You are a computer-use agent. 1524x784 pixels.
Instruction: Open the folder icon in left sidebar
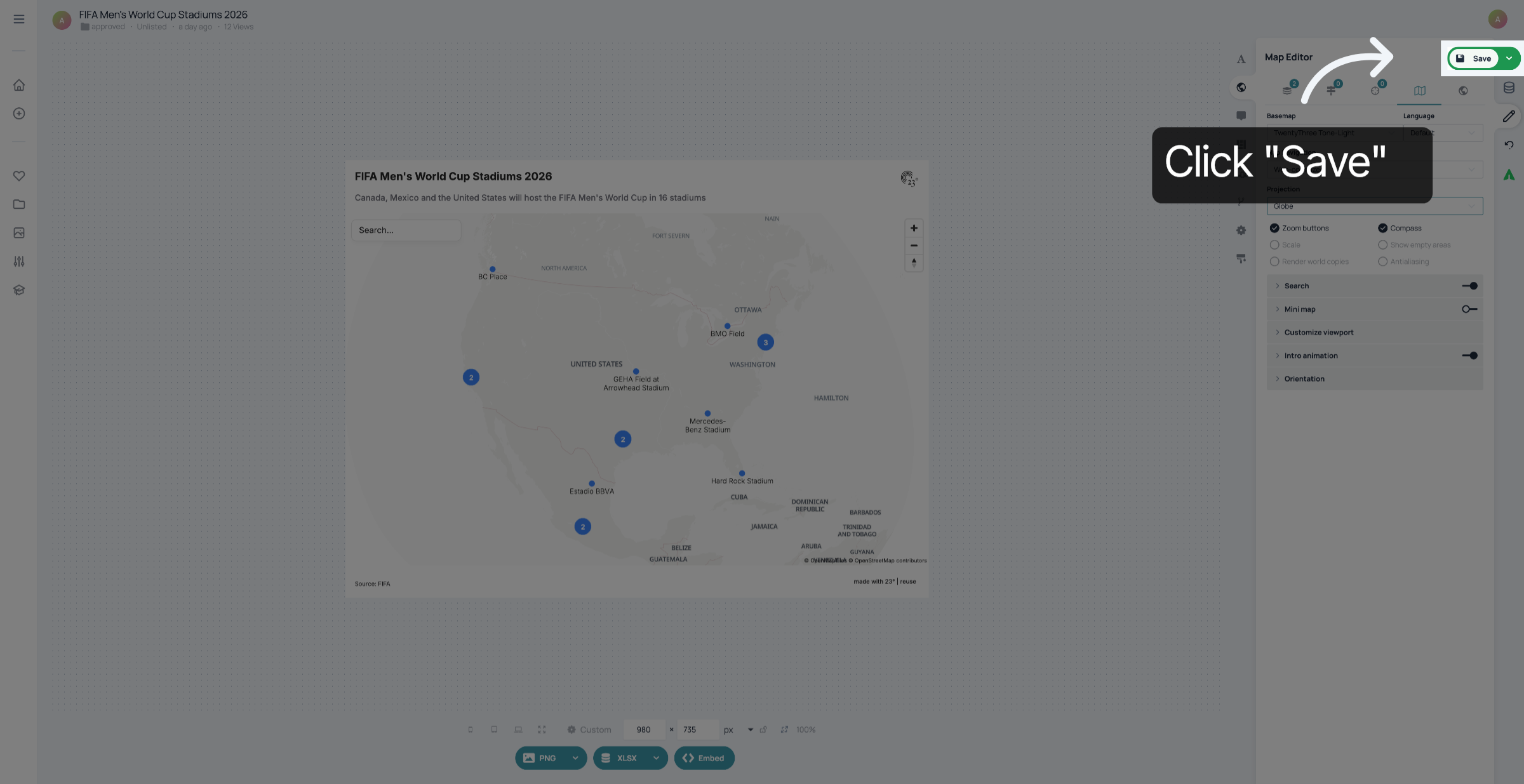(19, 204)
